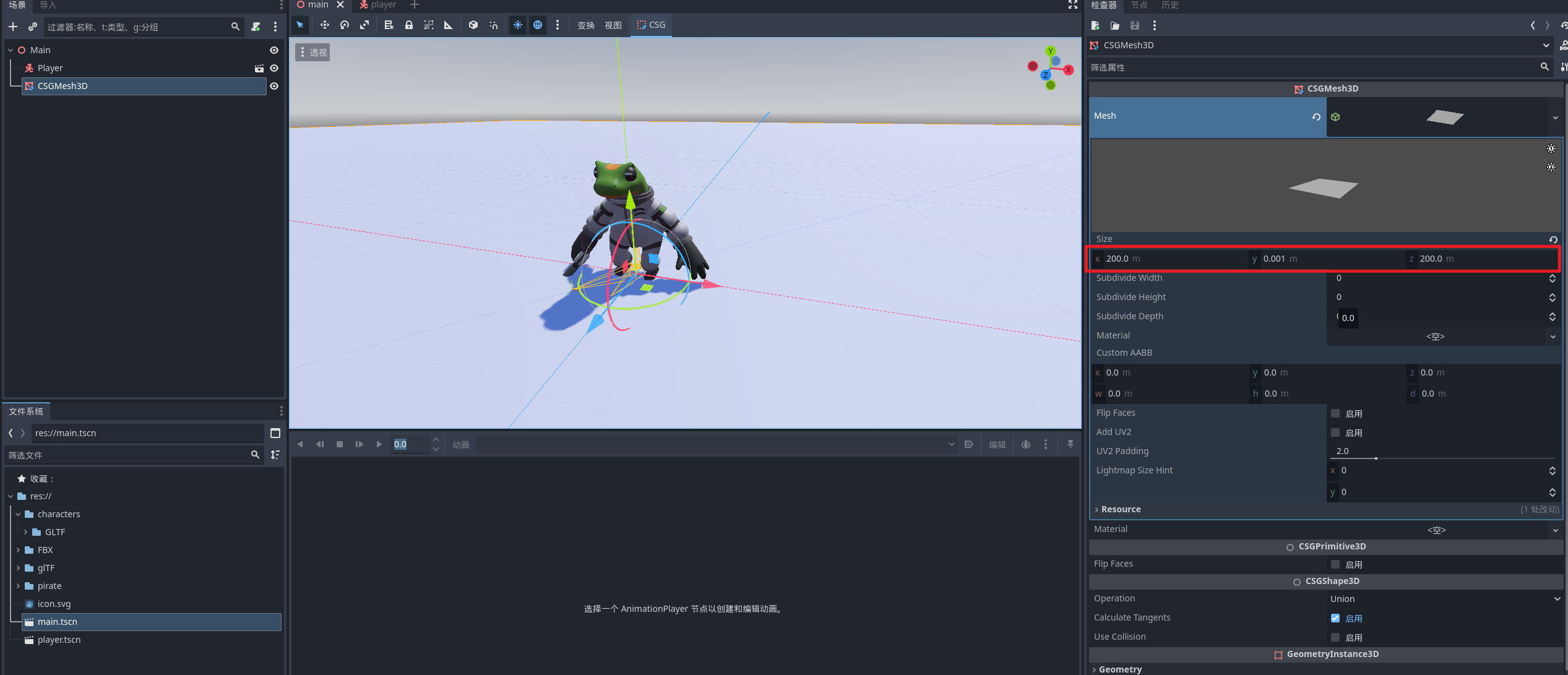
Task: Open the 视图 view menu
Action: tap(613, 25)
